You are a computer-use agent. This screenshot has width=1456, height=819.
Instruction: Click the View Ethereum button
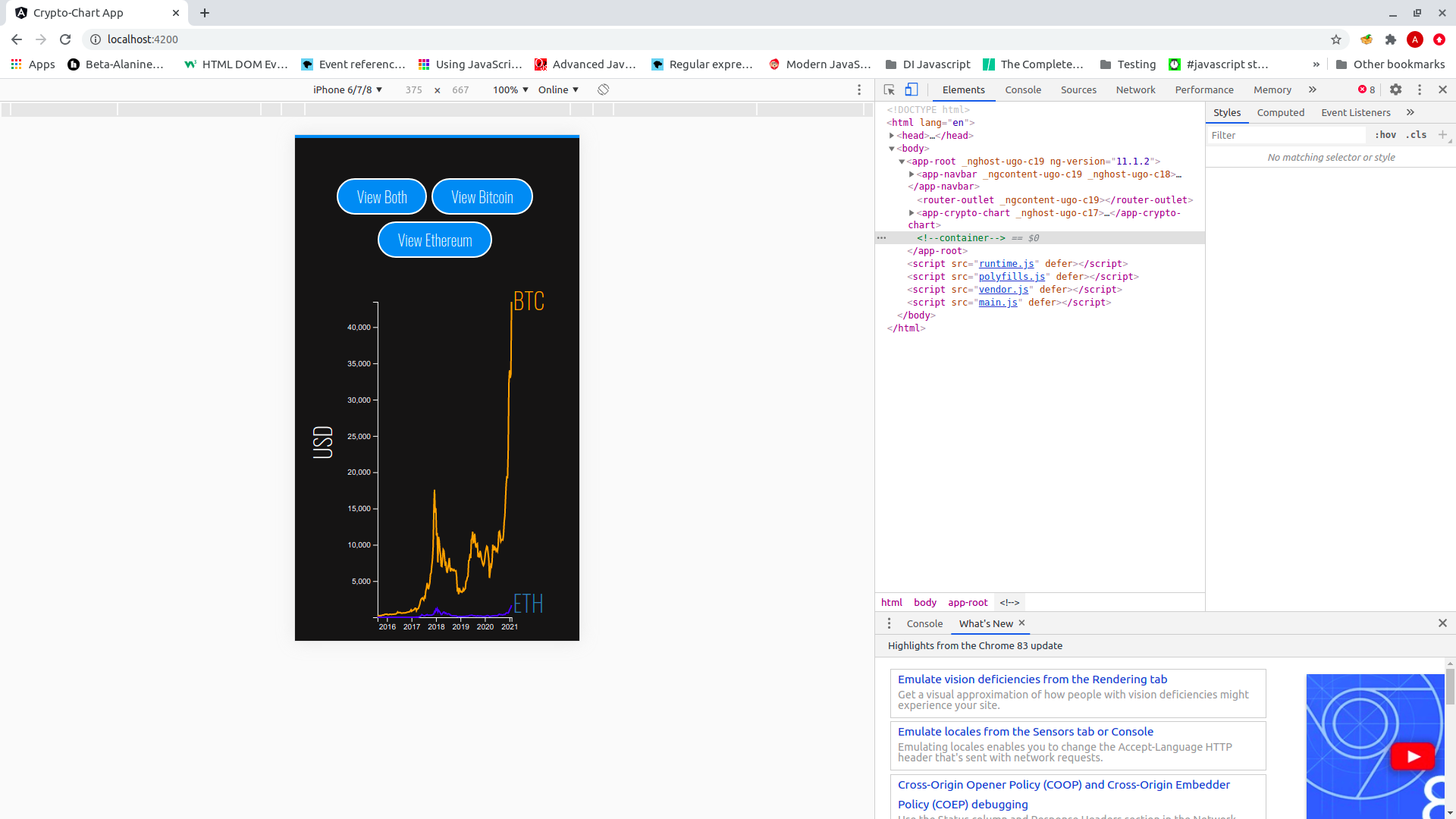tap(434, 240)
